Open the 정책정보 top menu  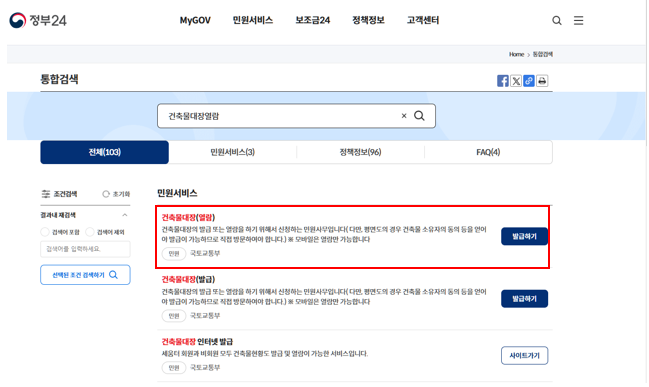[368, 20]
